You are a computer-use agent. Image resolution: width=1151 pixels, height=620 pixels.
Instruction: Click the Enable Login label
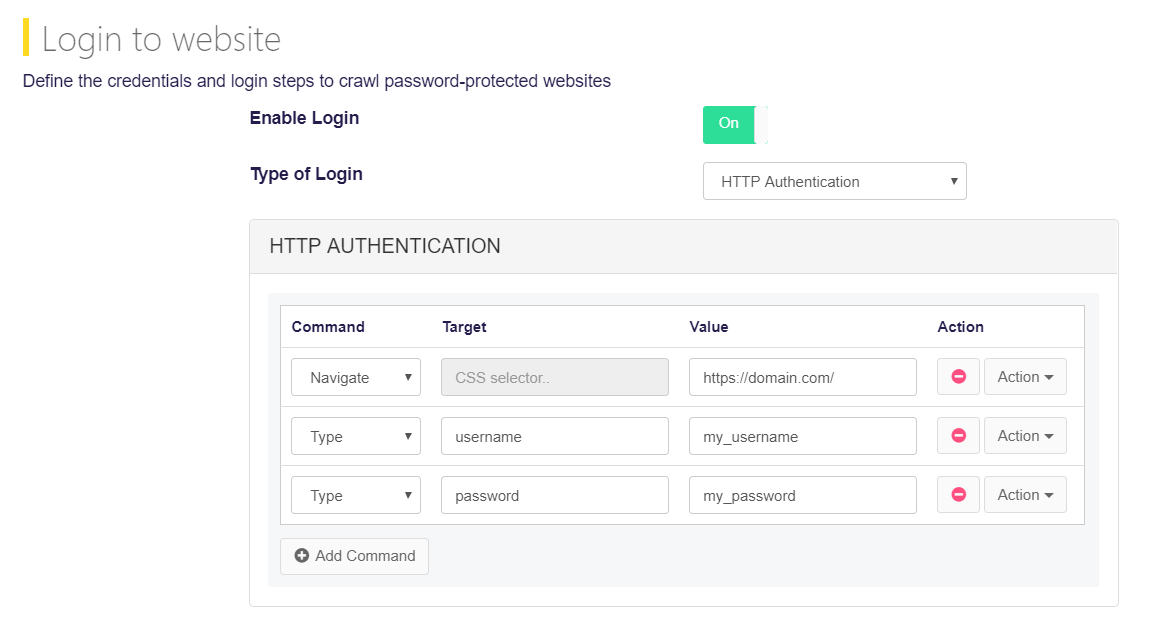[x=305, y=118]
